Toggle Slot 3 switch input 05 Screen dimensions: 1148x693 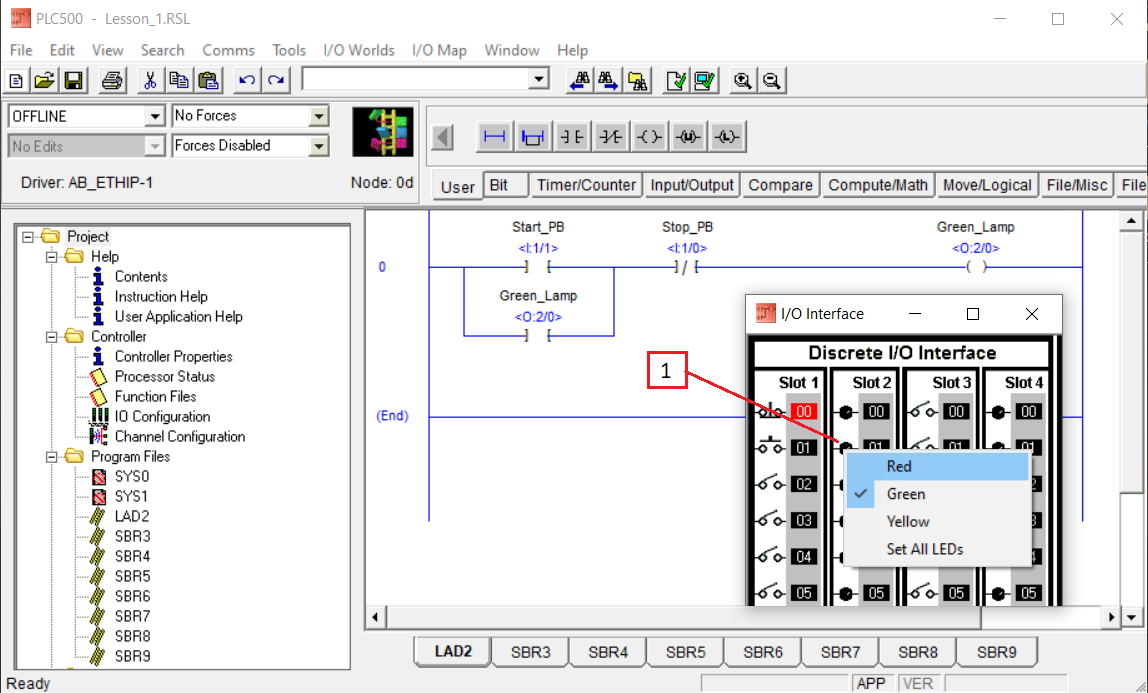pos(922,593)
